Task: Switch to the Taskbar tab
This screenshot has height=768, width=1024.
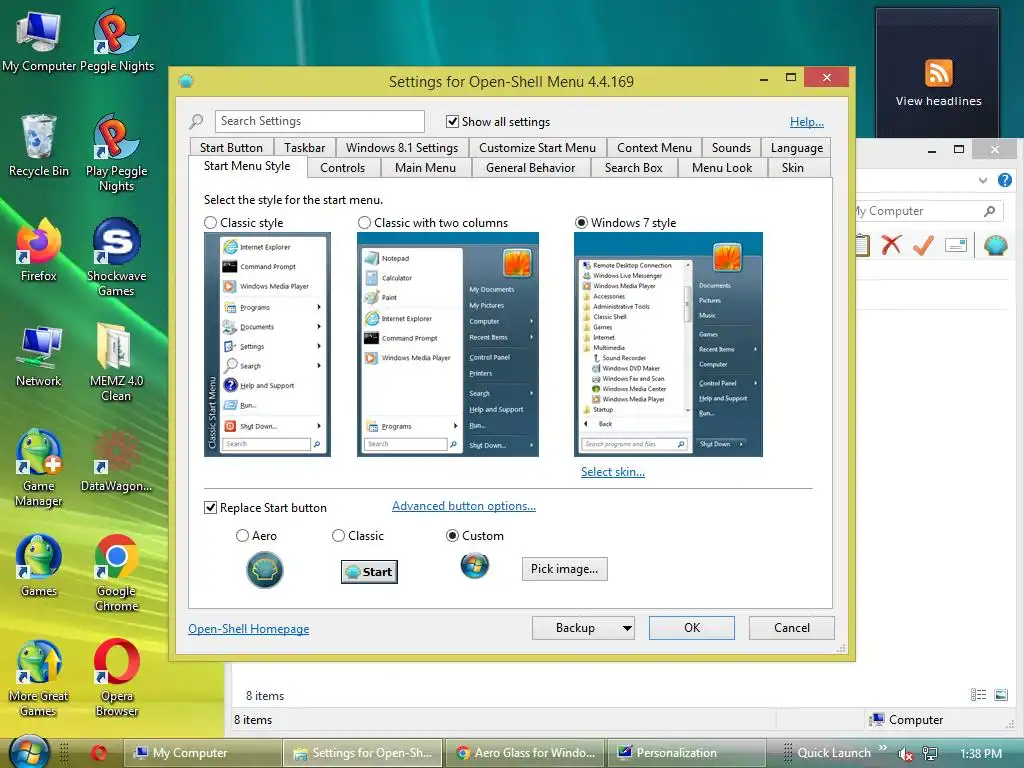Action: [304, 148]
